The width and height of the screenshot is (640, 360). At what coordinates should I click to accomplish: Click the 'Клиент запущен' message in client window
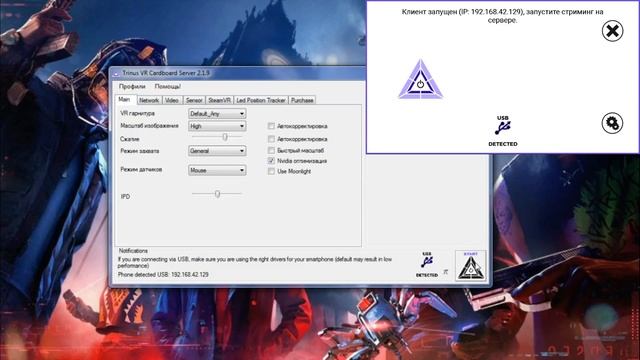click(502, 16)
